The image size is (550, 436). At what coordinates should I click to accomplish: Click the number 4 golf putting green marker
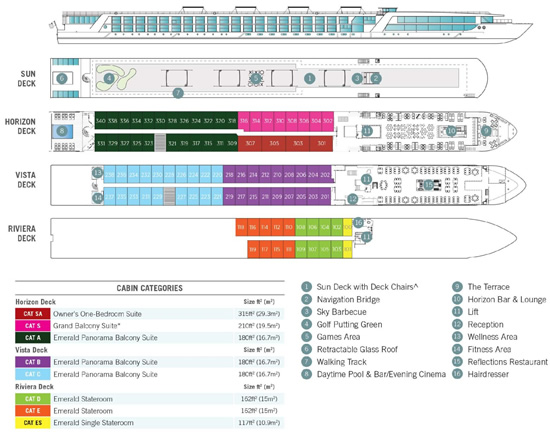pos(109,78)
